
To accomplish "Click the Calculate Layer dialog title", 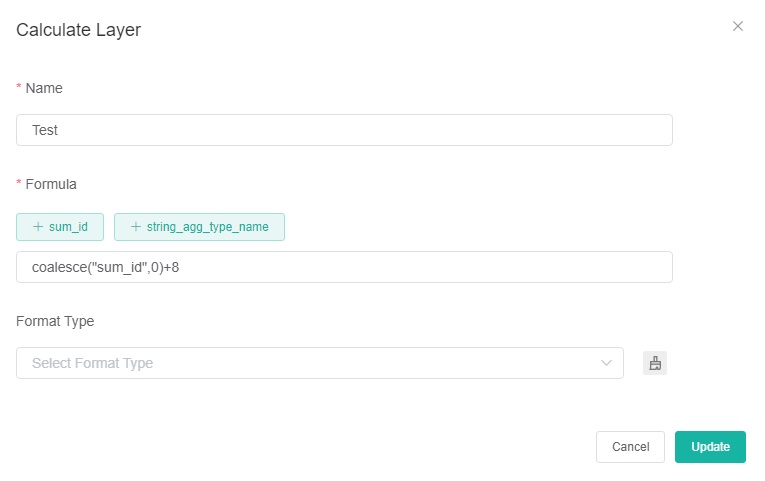I will click(78, 30).
